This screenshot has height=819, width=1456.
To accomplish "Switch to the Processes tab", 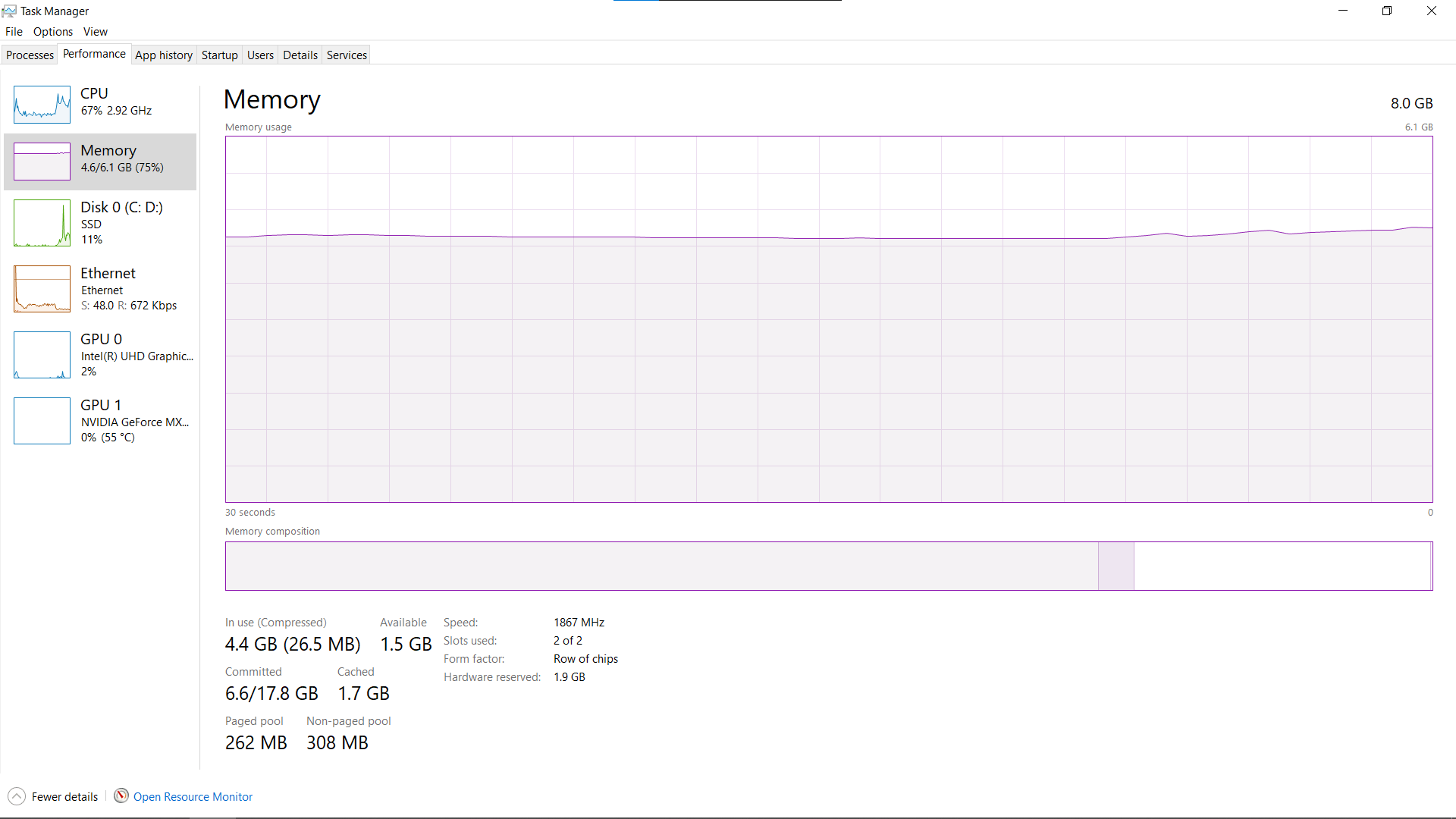I will point(30,55).
